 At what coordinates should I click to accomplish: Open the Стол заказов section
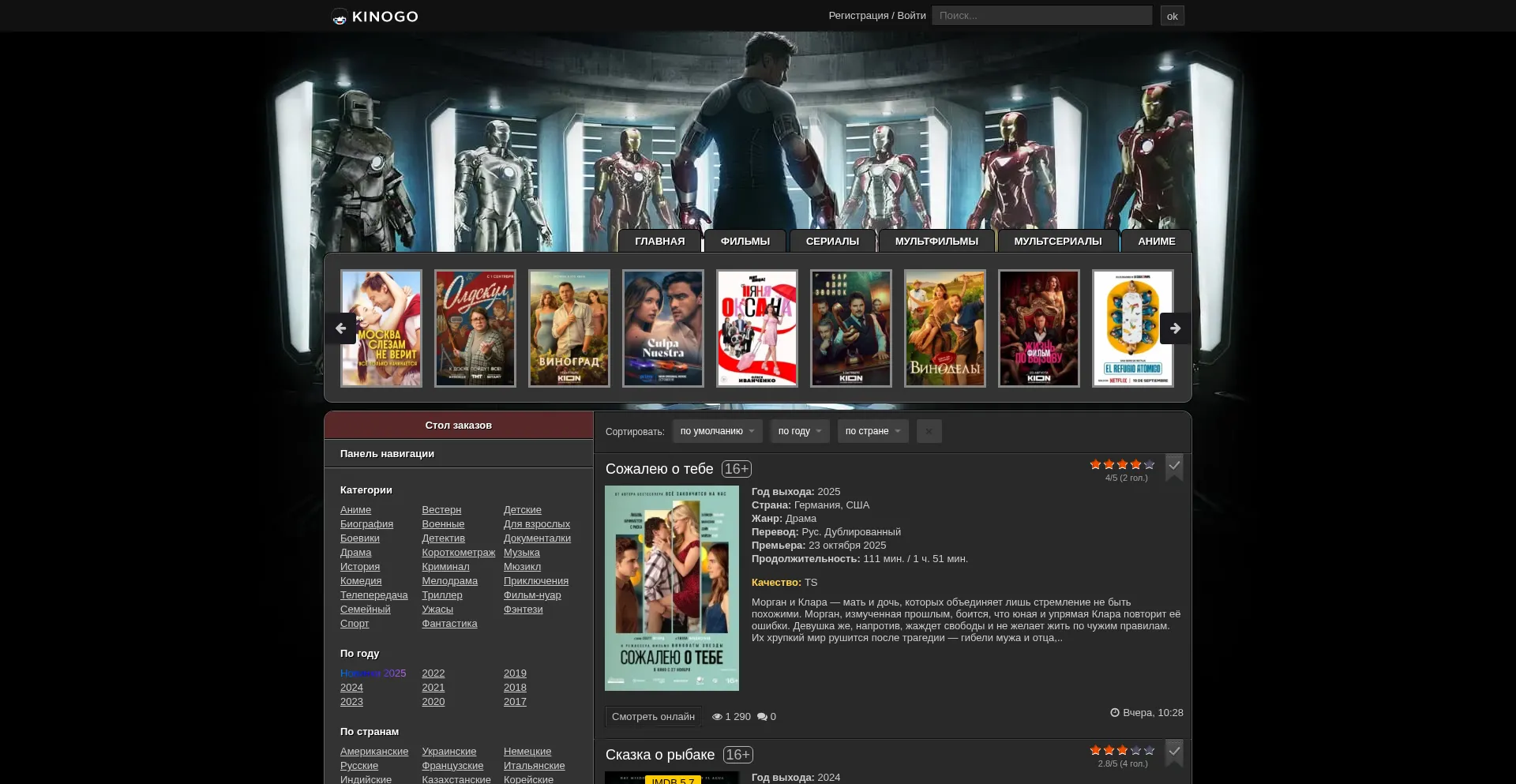coord(459,426)
